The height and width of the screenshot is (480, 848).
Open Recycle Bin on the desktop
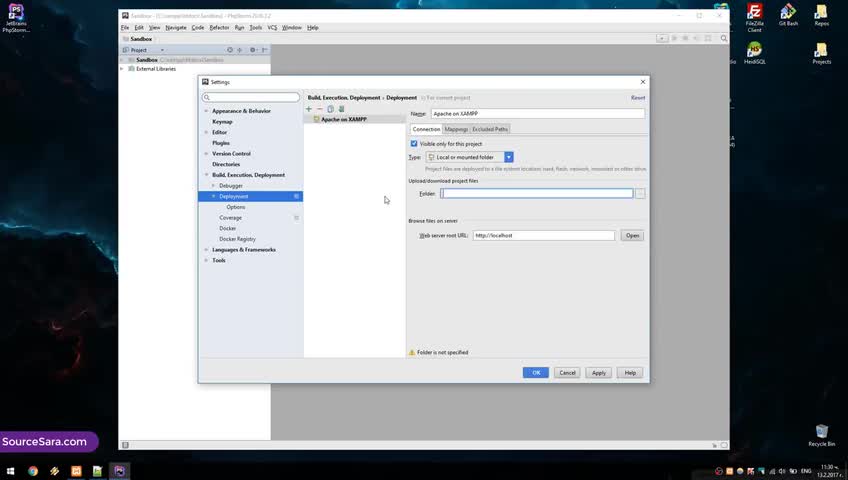tap(822, 435)
